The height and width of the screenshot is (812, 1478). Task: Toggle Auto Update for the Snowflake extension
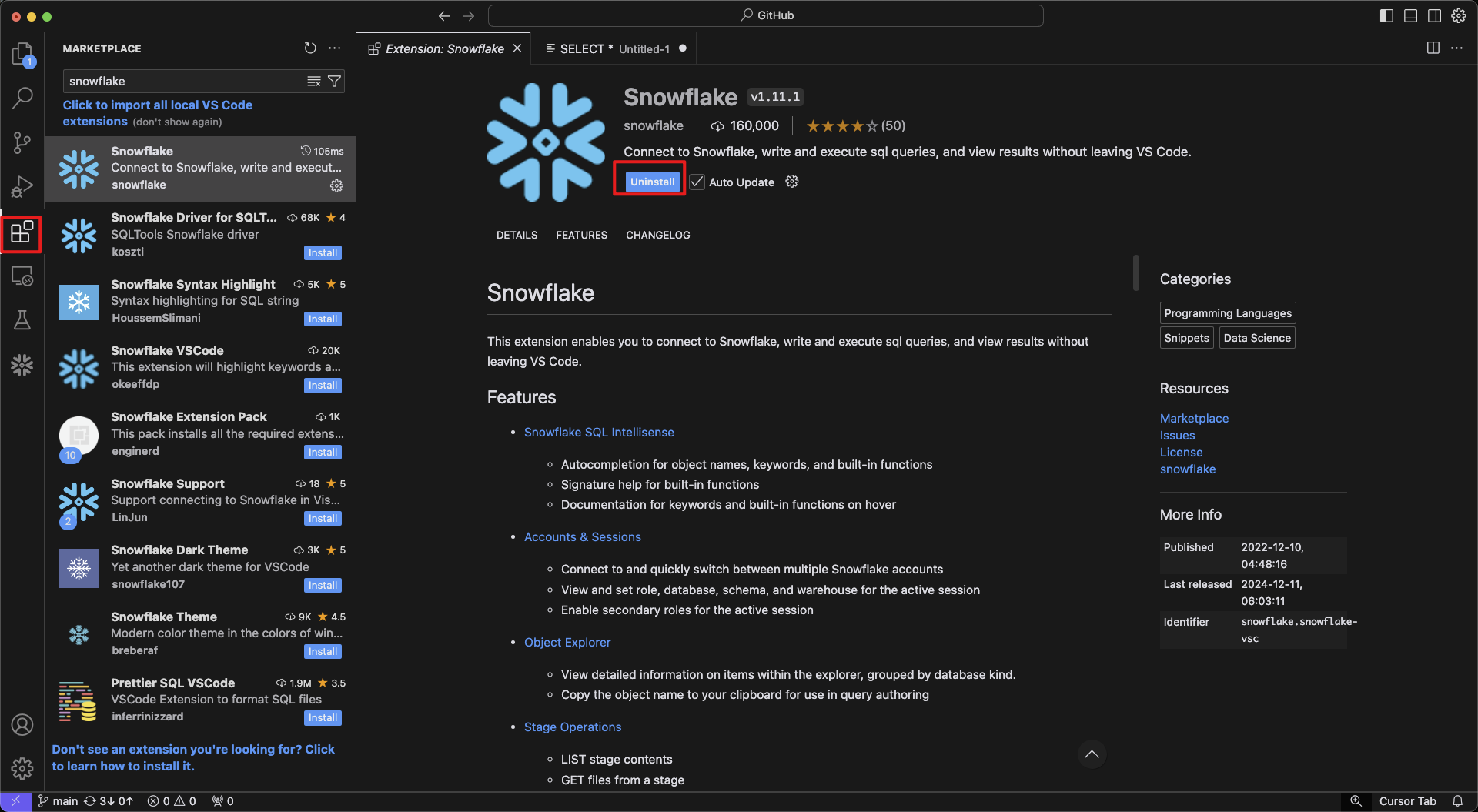[x=697, y=182]
